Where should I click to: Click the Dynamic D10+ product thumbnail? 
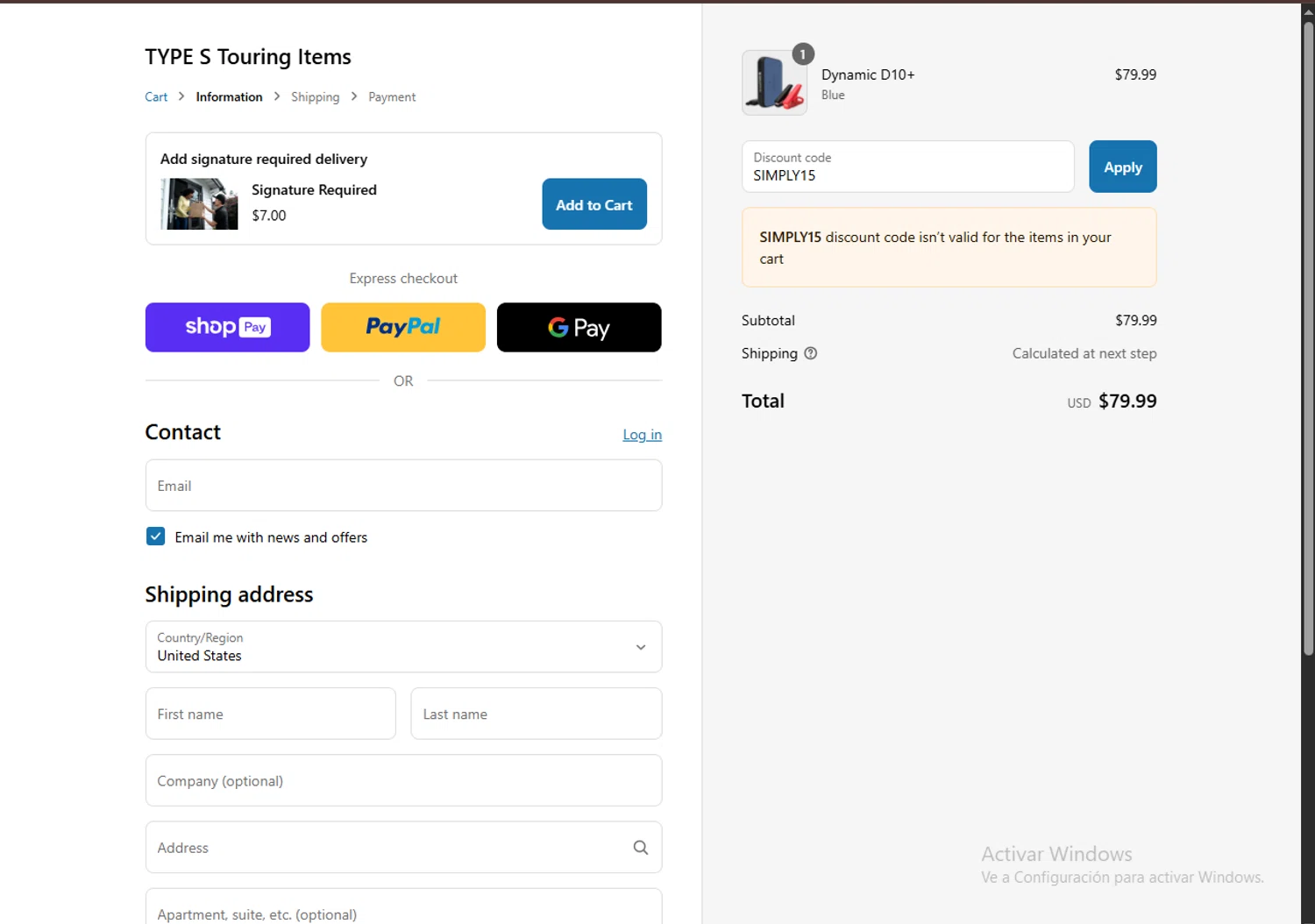tap(775, 82)
